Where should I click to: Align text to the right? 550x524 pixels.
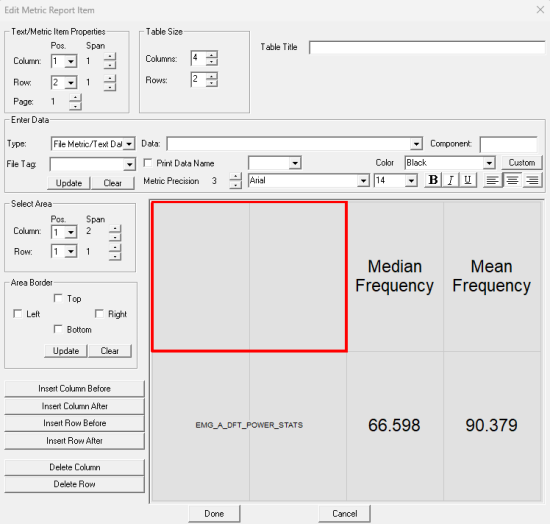pyautogui.click(x=532, y=180)
